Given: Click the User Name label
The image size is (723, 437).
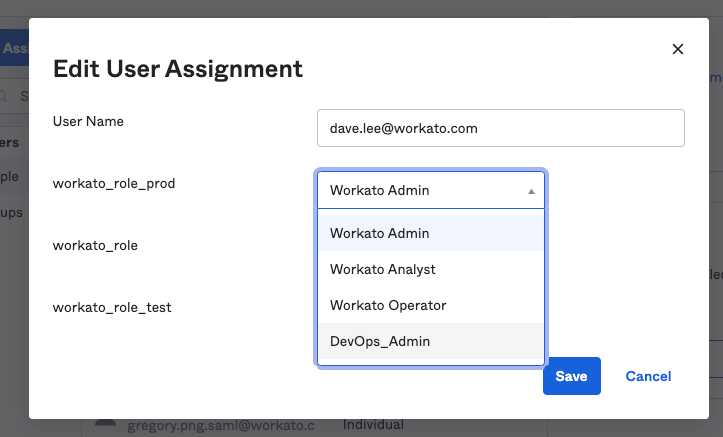Looking at the screenshot, I should point(87,121).
